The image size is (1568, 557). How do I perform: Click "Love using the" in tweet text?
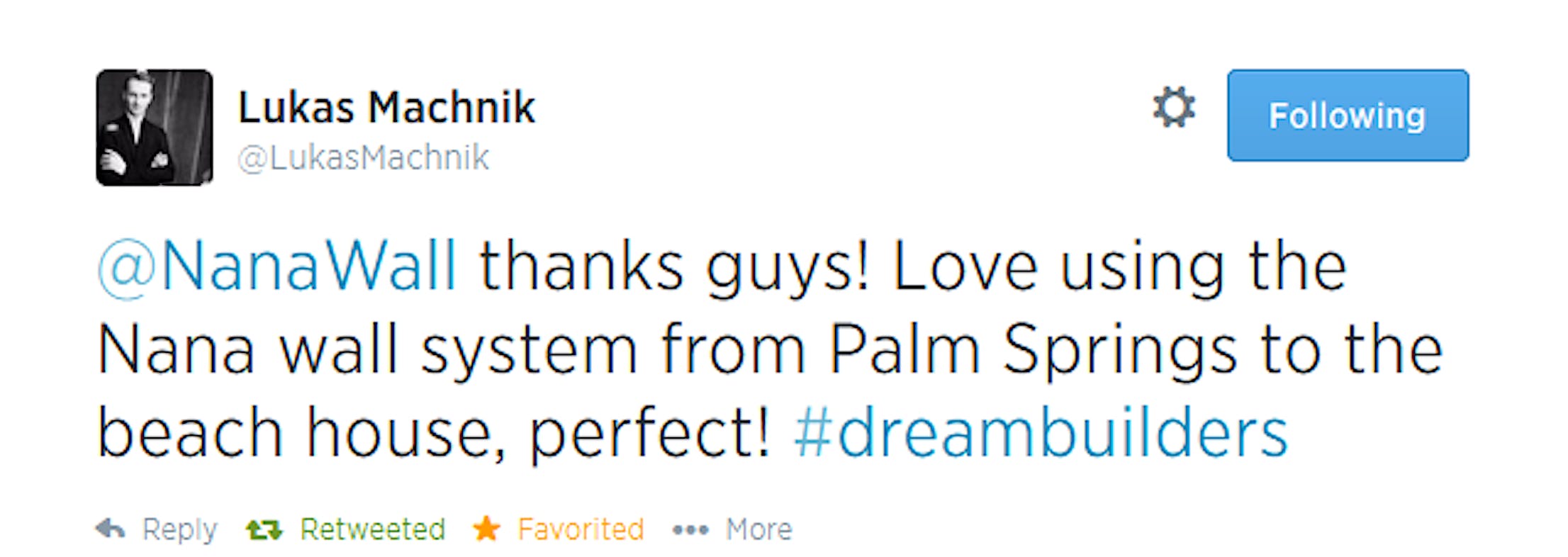click(x=1119, y=269)
